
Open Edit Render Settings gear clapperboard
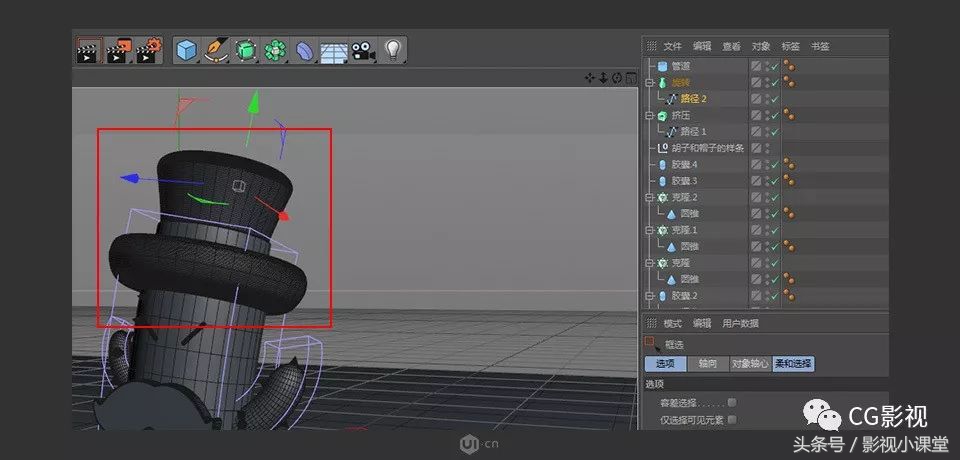pos(149,50)
